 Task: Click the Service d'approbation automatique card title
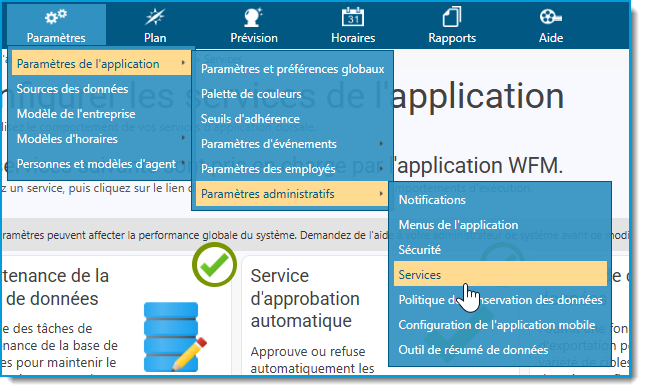click(x=305, y=298)
